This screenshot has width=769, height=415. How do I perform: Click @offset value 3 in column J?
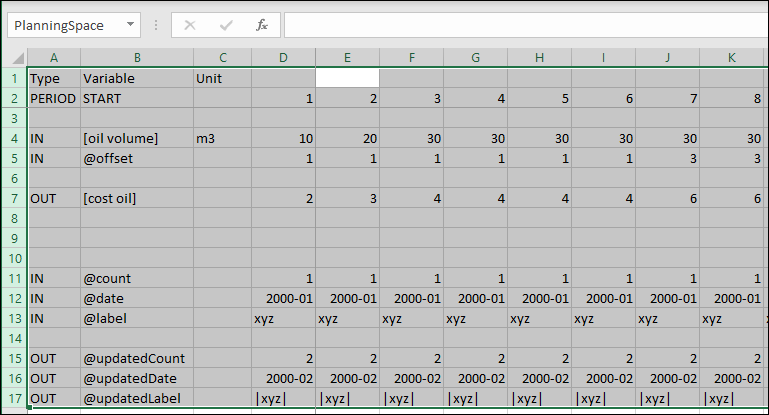pos(667,159)
